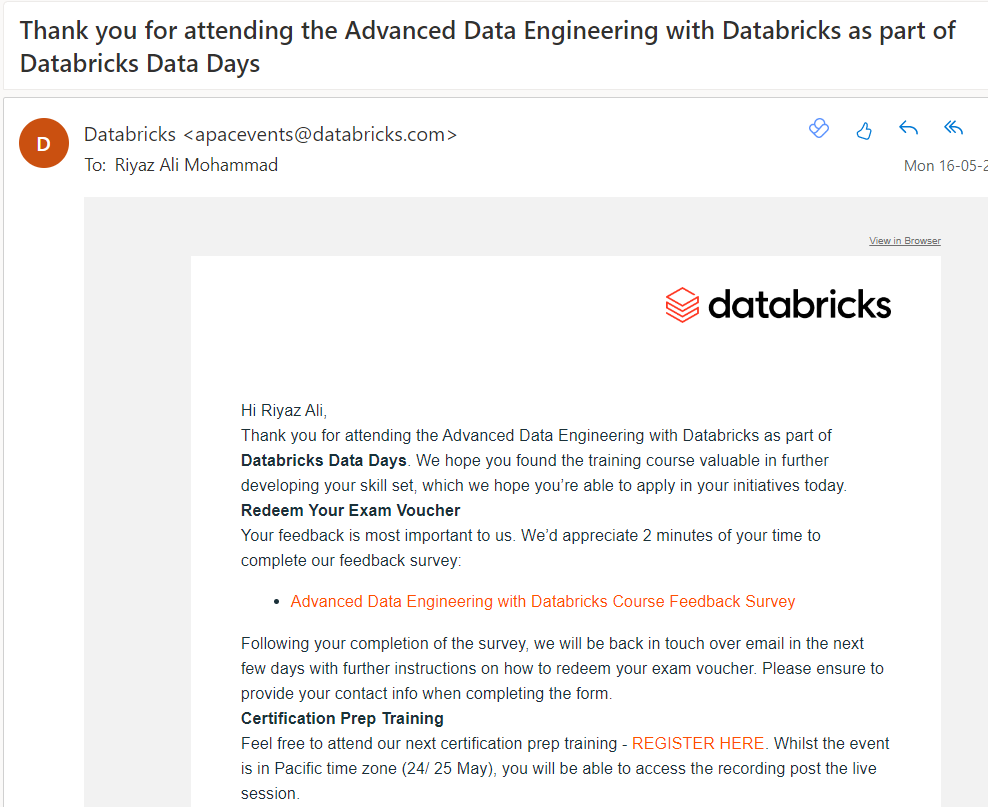Click the received date Mon 16-05
Image resolution: width=988 pixels, height=807 pixels.
click(944, 166)
